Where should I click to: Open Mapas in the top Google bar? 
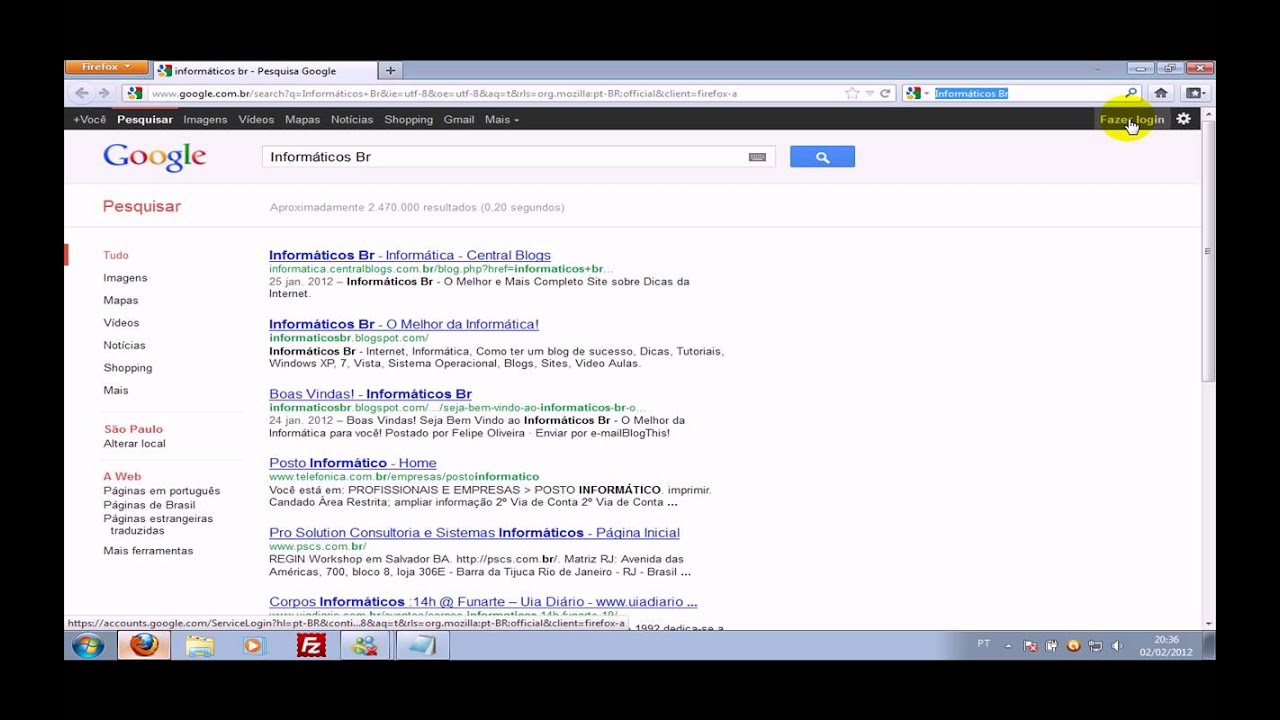click(302, 119)
